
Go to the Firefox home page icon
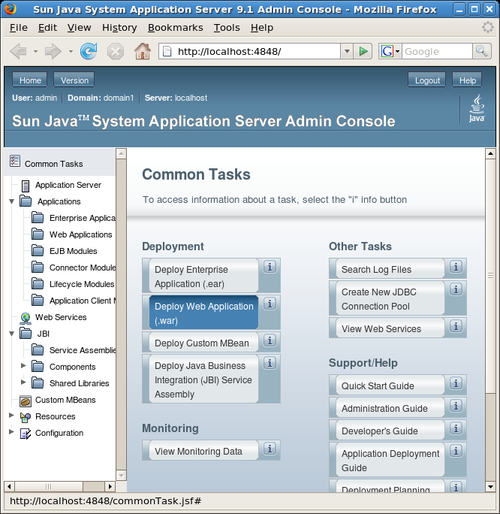[143, 51]
